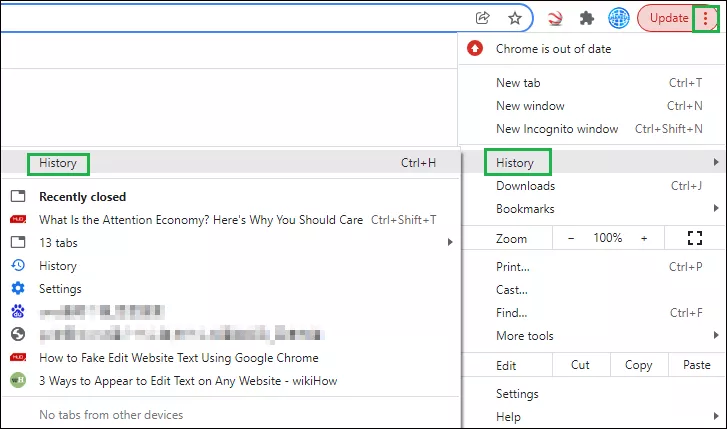The image size is (727, 429).
Task: Click the Paste button
Action: (x=697, y=365)
